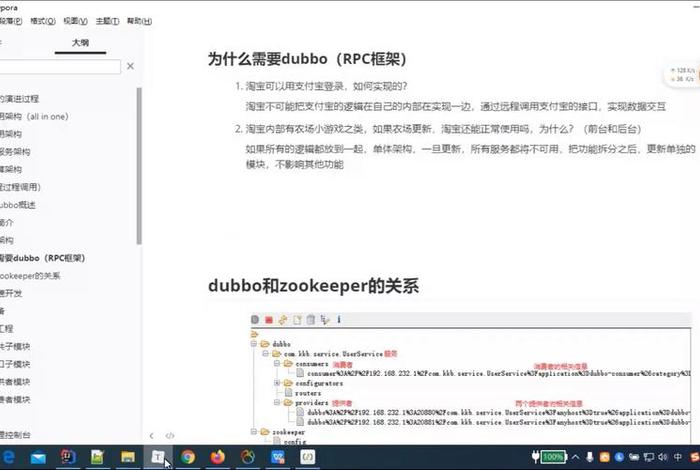The height and width of the screenshot is (470, 700).
Task: Collapse the consumers node in the image
Action: click(x=277, y=363)
